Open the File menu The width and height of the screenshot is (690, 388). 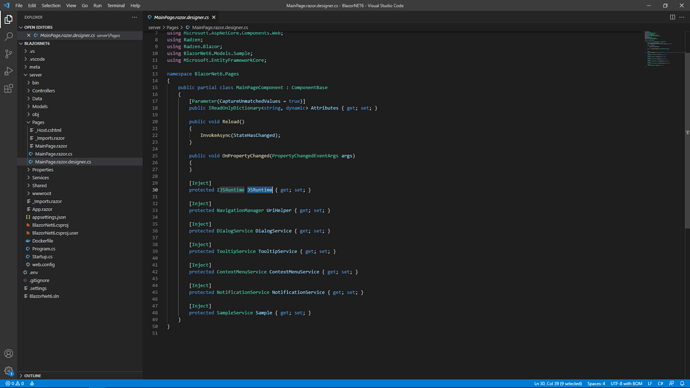point(18,6)
